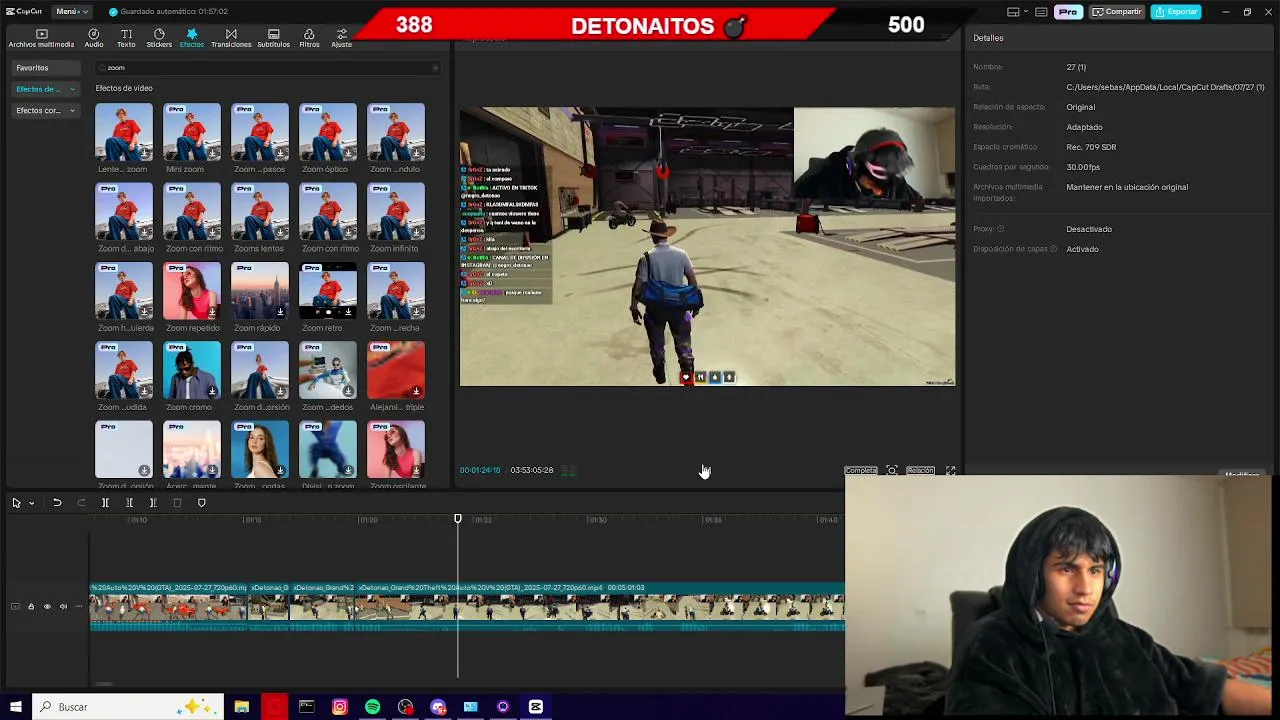Screen dimensions: 1280x720
Task: Download the Zoom rápido effect
Action: pos(280,312)
